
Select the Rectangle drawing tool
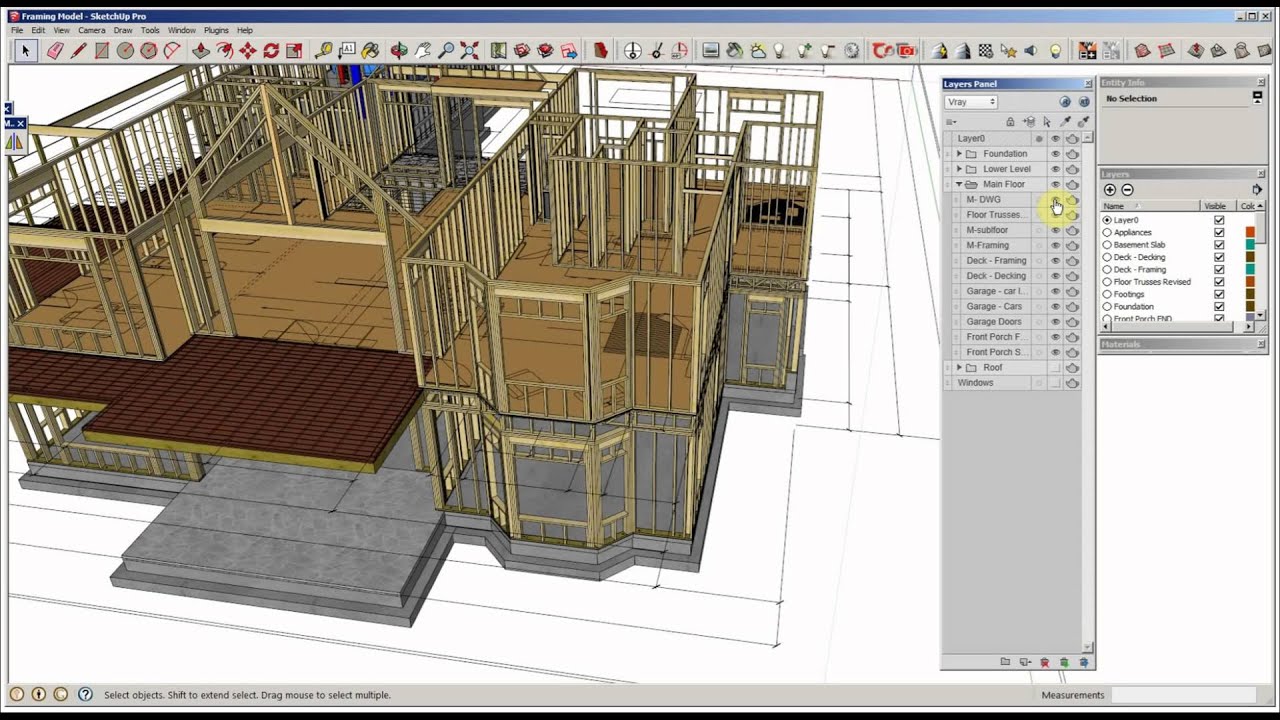point(102,51)
